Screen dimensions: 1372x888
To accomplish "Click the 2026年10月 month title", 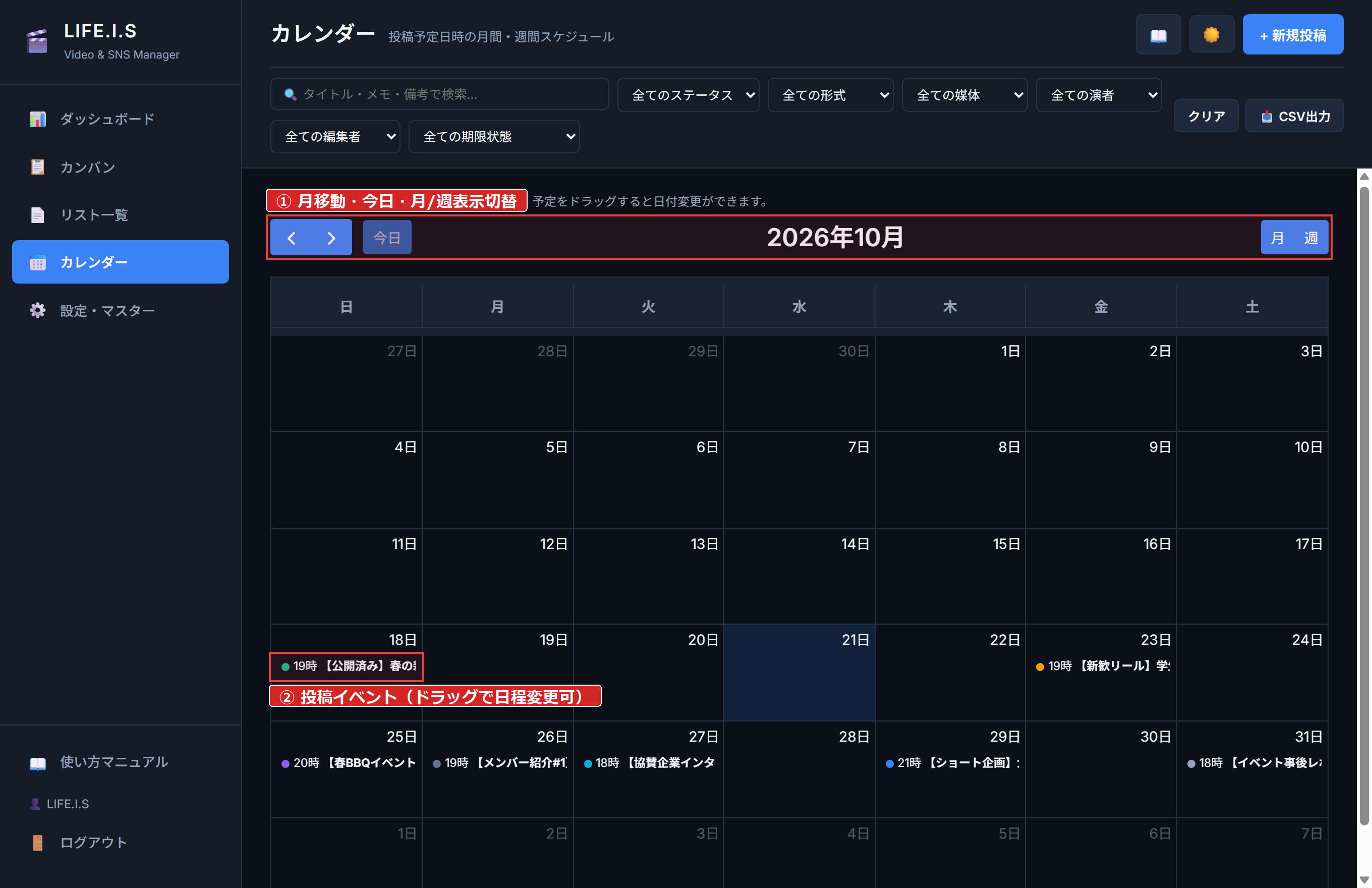I will coord(835,238).
